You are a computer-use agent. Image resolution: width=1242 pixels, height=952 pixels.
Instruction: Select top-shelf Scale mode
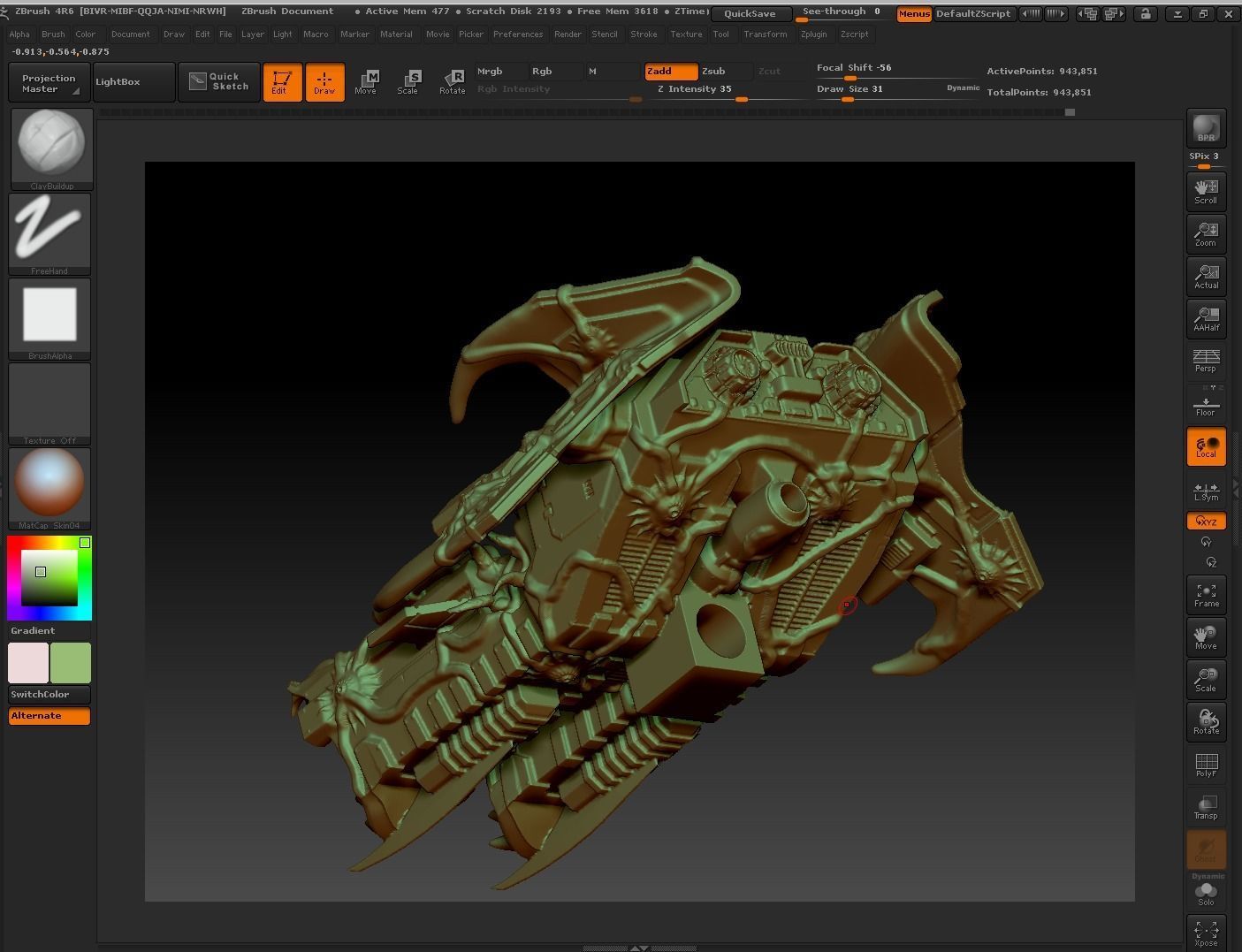click(x=408, y=82)
